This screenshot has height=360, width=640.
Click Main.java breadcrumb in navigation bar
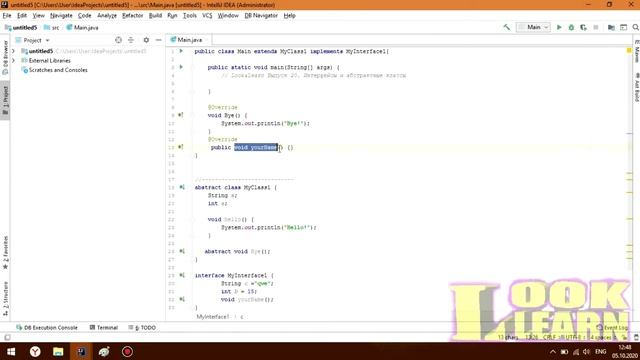[82, 27]
